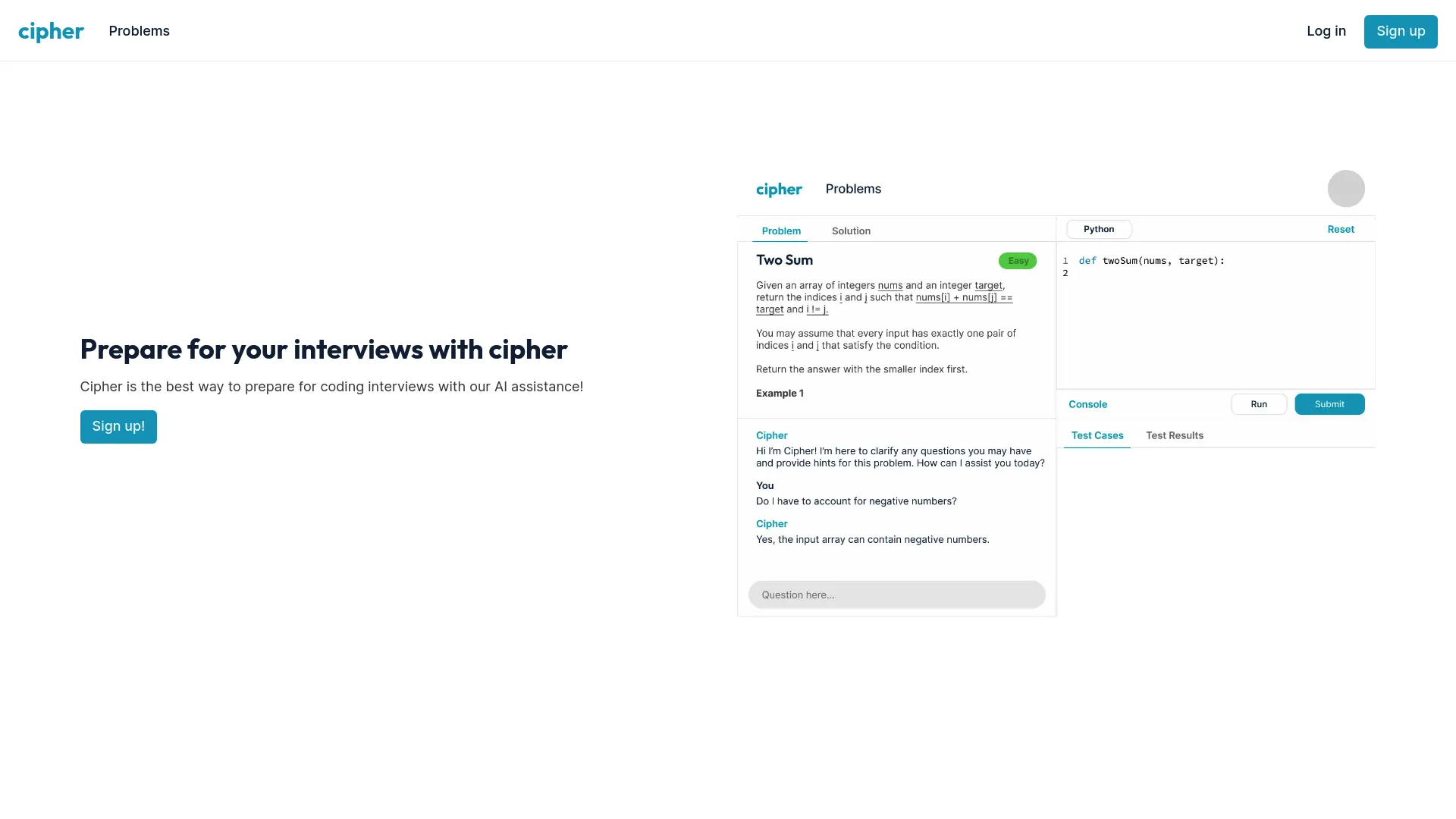
Task: Open the Problems section dropdown
Action: [139, 31]
